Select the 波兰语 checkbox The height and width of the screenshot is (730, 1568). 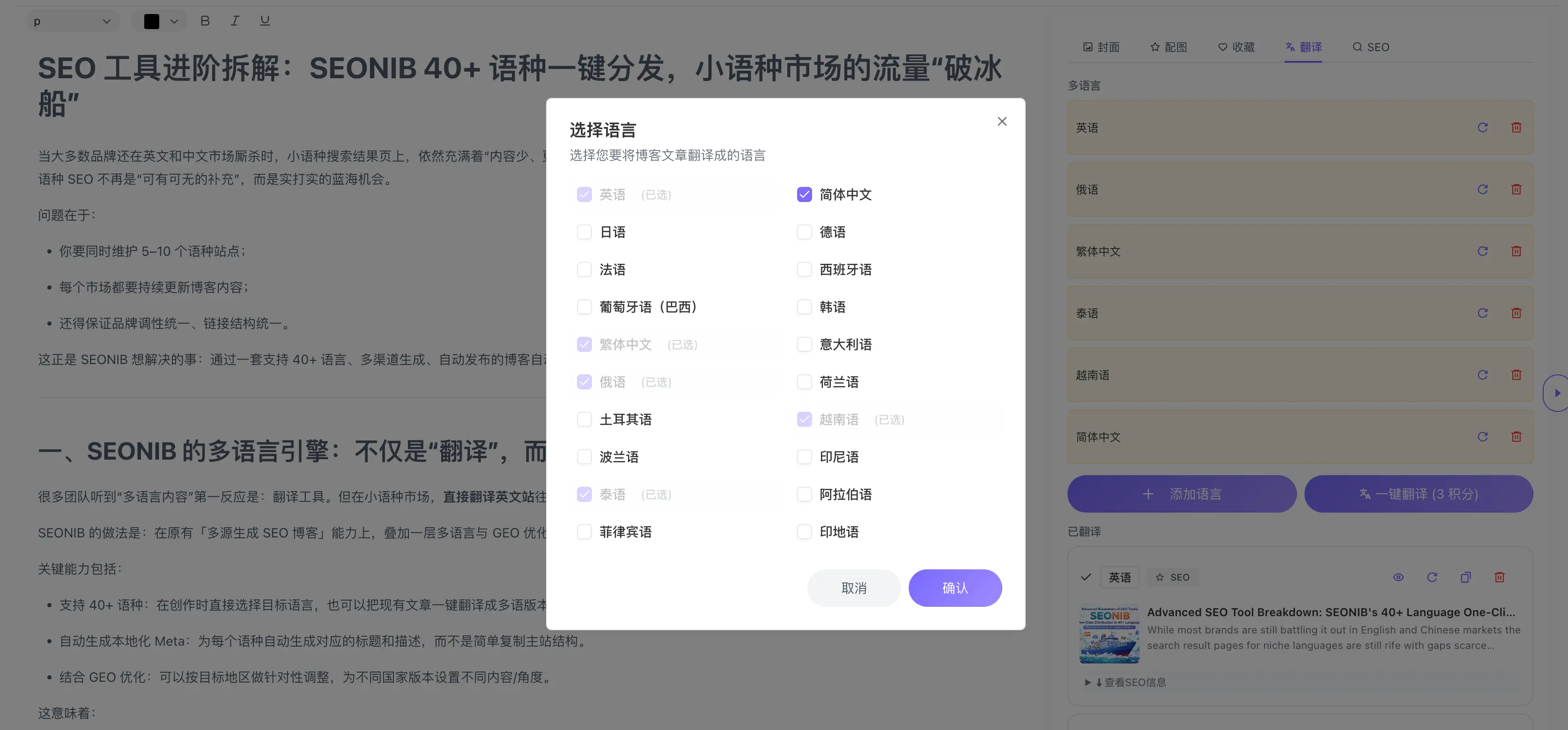coord(584,457)
